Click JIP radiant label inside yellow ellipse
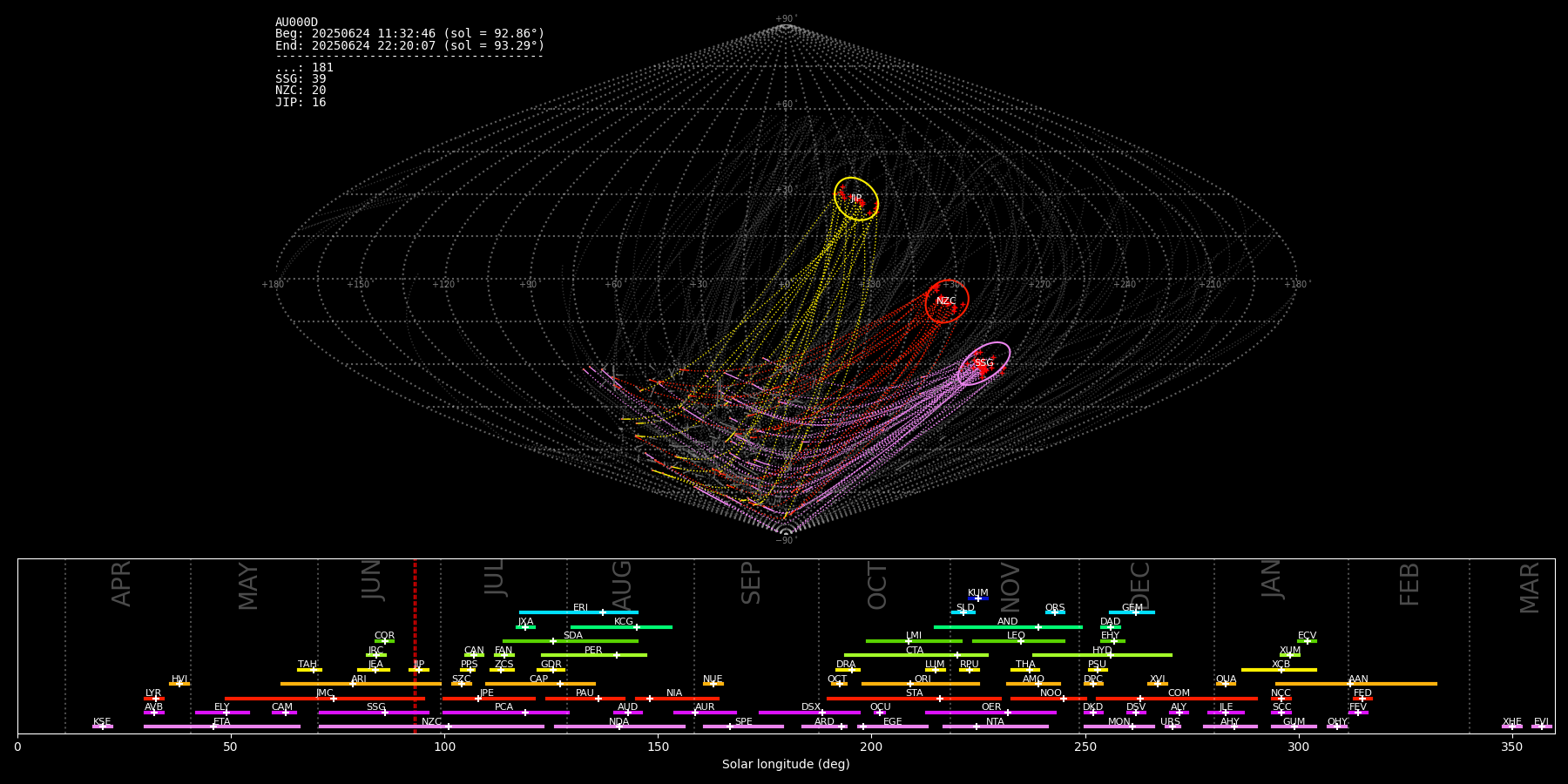The width and height of the screenshot is (1568, 784). (x=855, y=199)
